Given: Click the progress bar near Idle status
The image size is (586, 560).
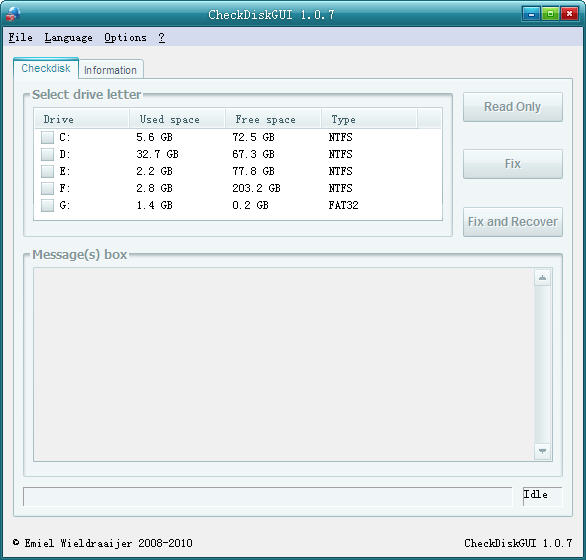Looking at the screenshot, I should point(268,496).
